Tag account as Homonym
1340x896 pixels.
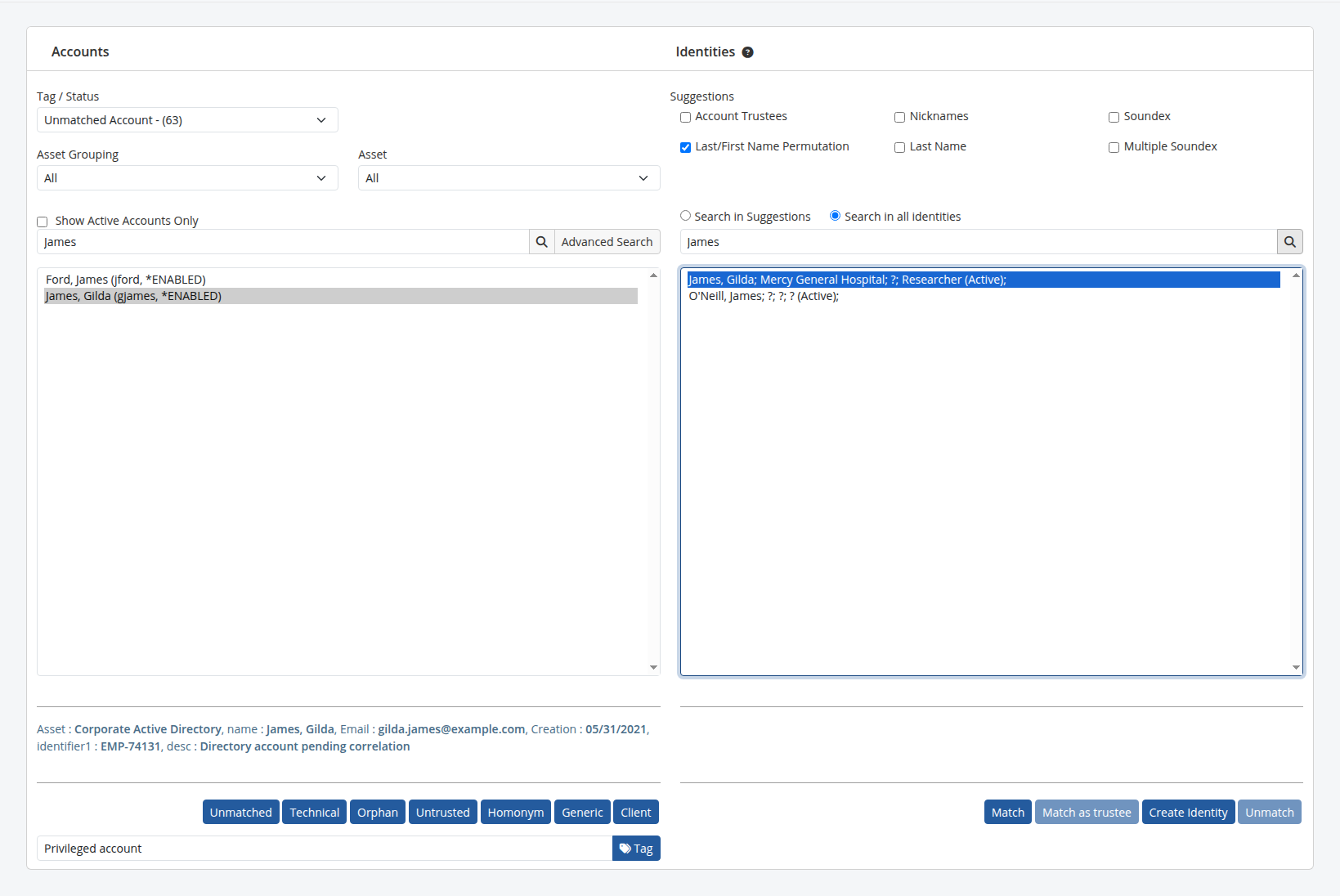click(x=516, y=812)
